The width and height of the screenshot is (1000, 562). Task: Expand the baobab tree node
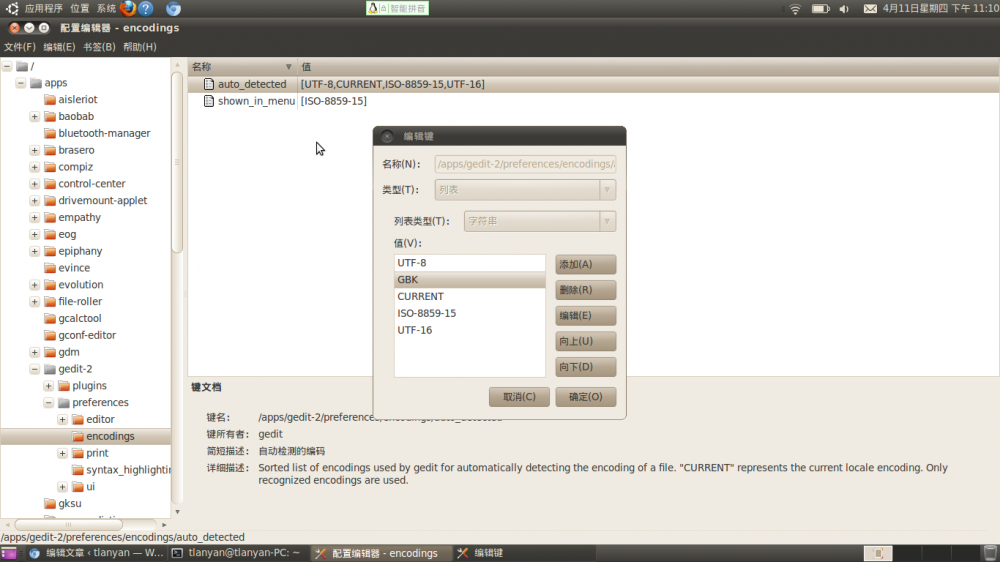(x=35, y=117)
